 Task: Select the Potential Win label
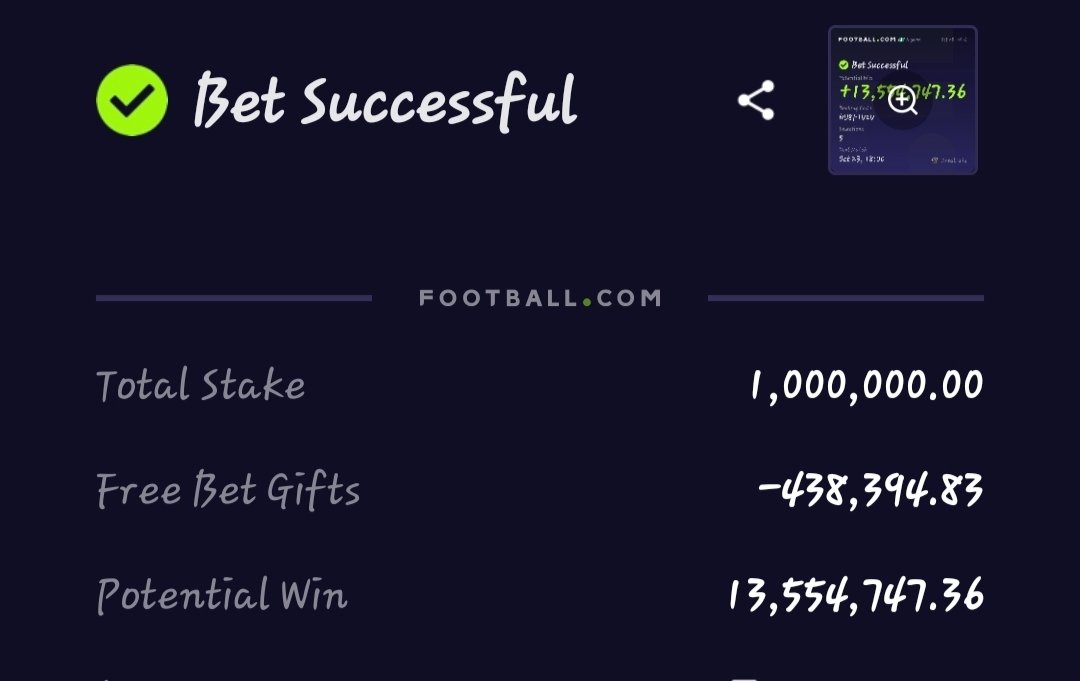222,595
